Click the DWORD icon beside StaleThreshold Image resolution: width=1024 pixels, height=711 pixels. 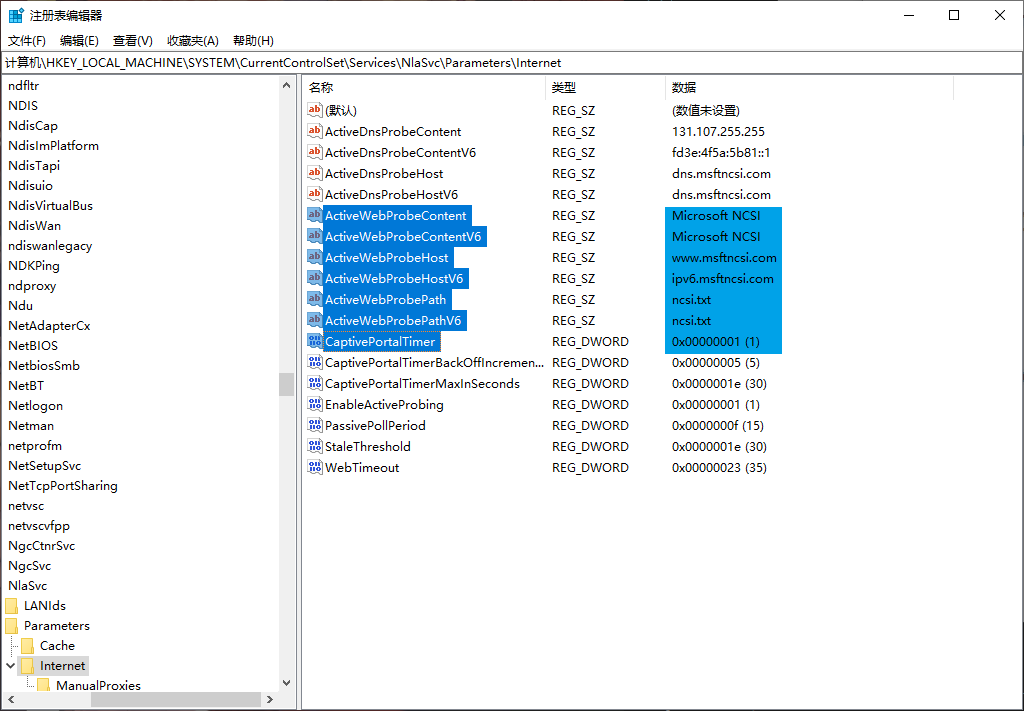pos(315,446)
